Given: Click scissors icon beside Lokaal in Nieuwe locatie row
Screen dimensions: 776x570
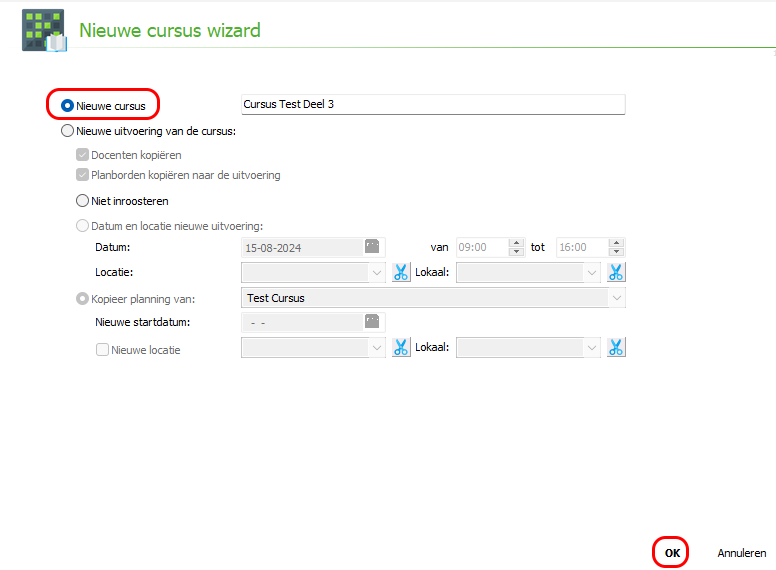Looking at the screenshot, I should click(x=616, y=347).
